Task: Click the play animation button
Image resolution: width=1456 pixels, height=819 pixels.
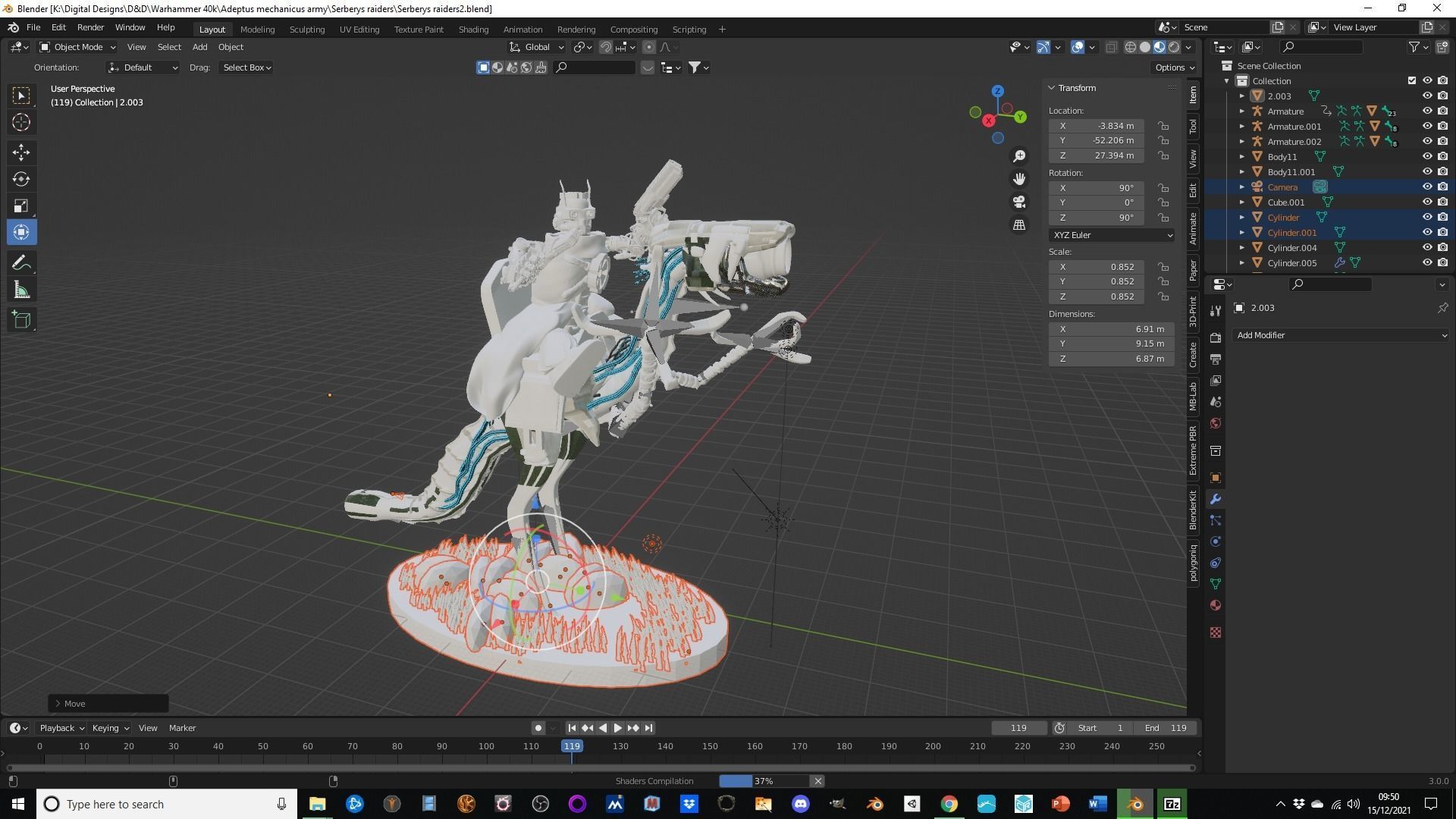Action: 617,728
